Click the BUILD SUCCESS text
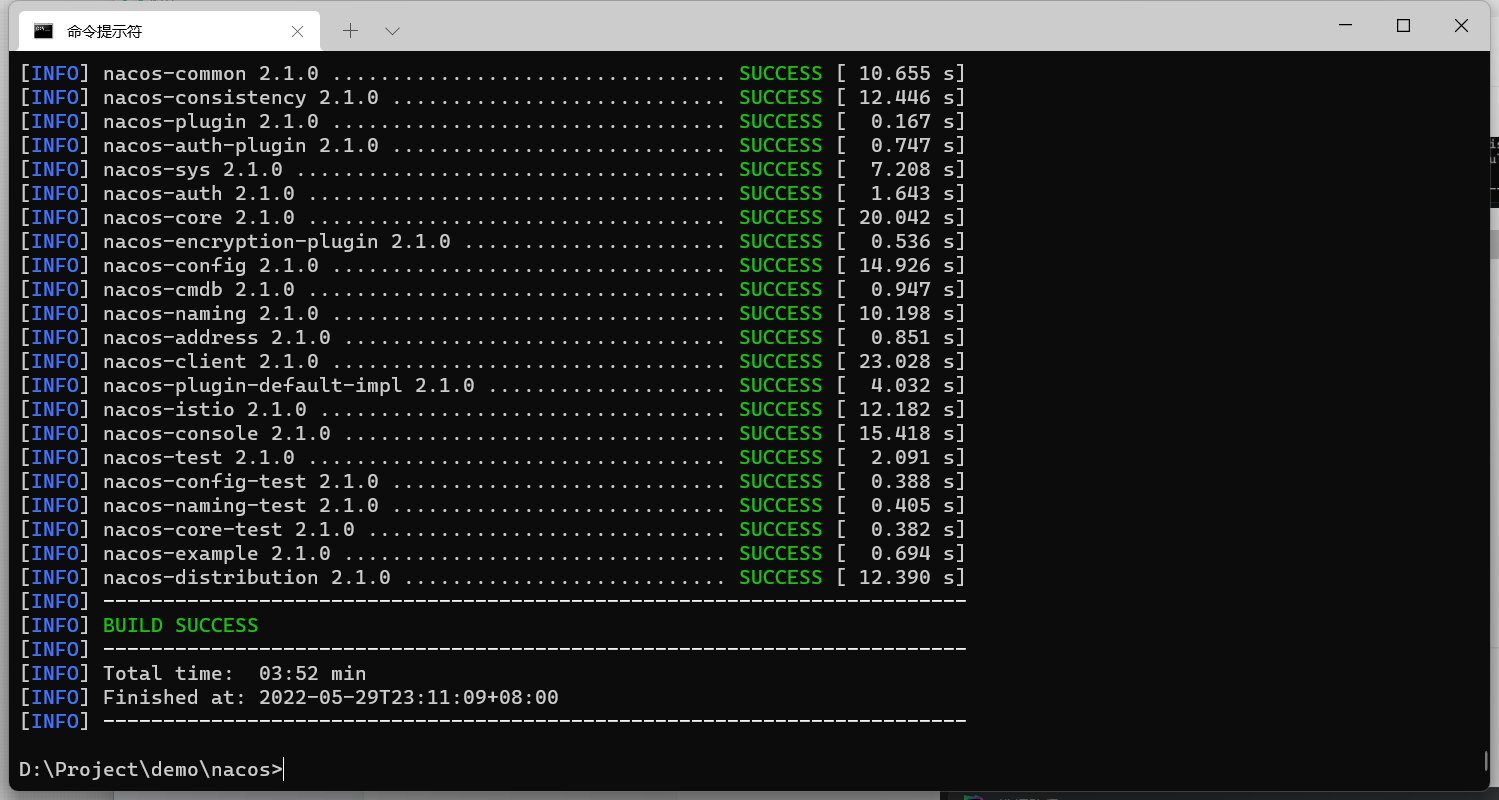Screen dimensions: 1499x800 click(x=180, y=625)
